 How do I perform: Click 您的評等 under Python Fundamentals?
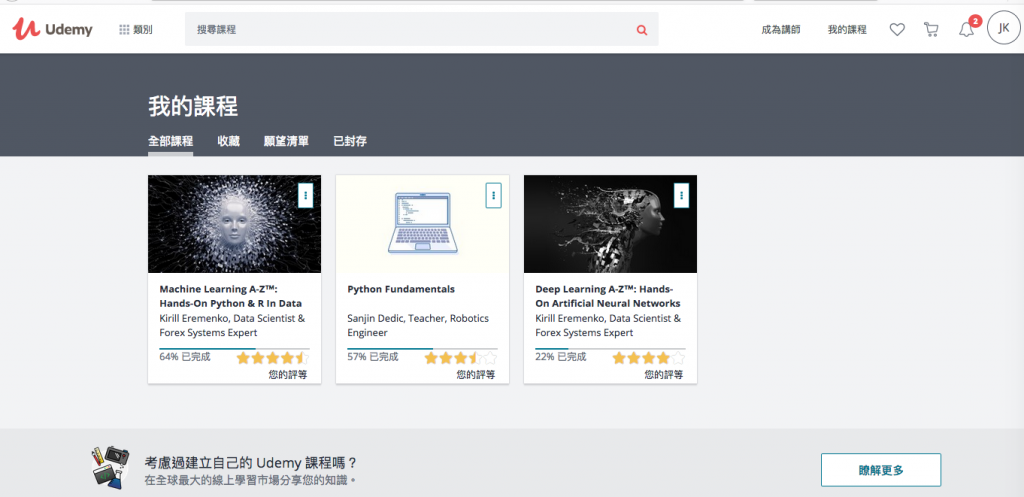(476, 375)
